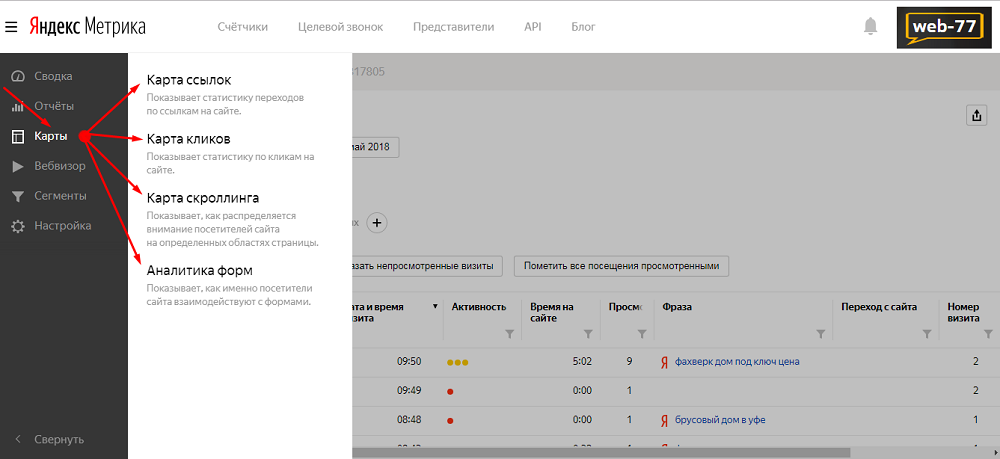Click Yandex icon beside брусовый дом phrase

[x=664, y=420]
